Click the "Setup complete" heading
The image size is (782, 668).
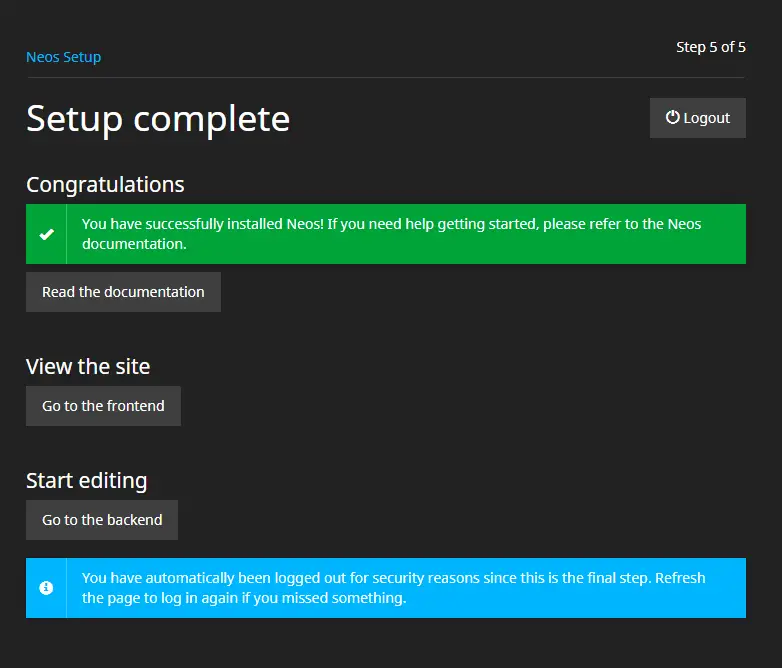tap(158, 119)
